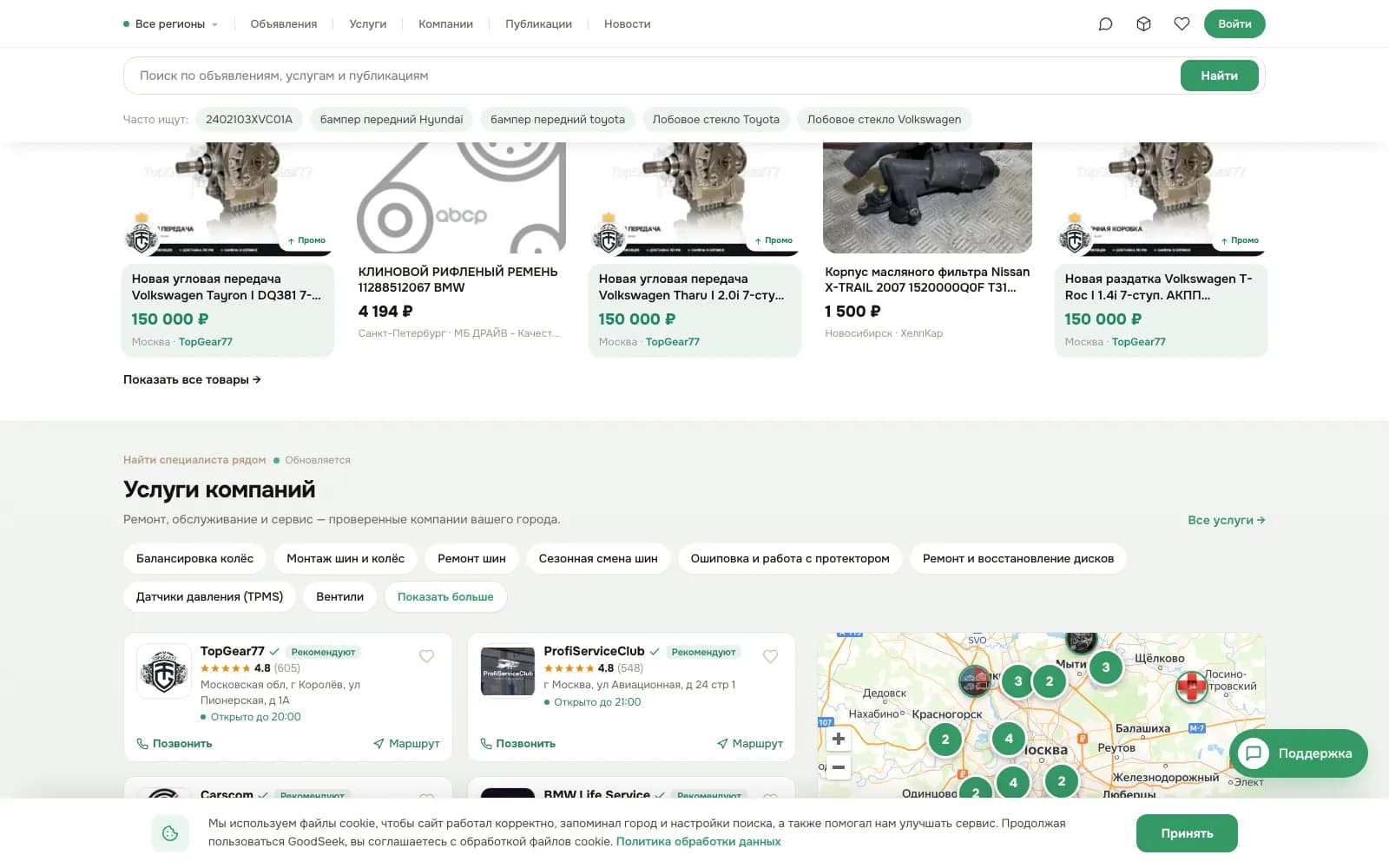The image size is (1389, 868).
Task: Focus the search field for listings
Action: click(x=651, y=76)
